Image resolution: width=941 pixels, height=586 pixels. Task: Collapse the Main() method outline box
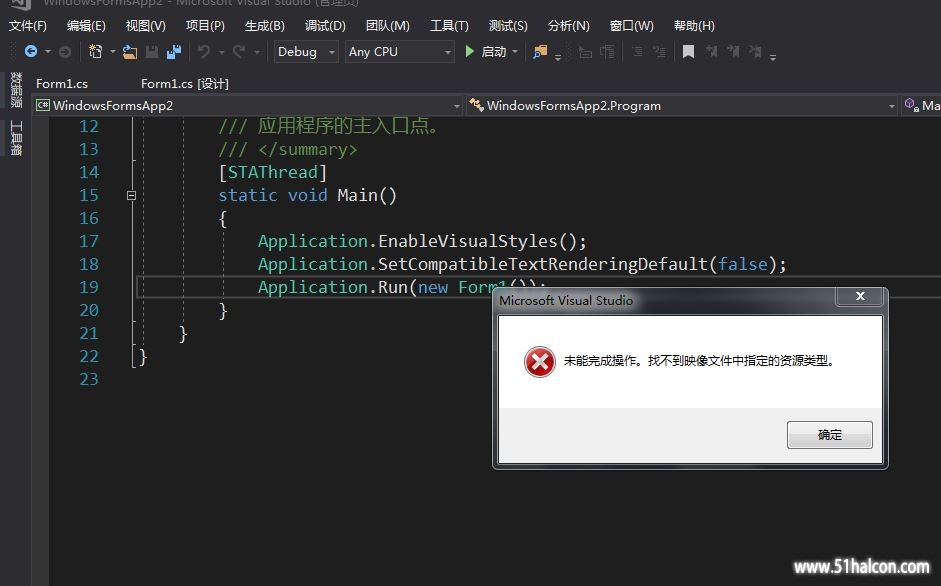click(x=131, y=195)
